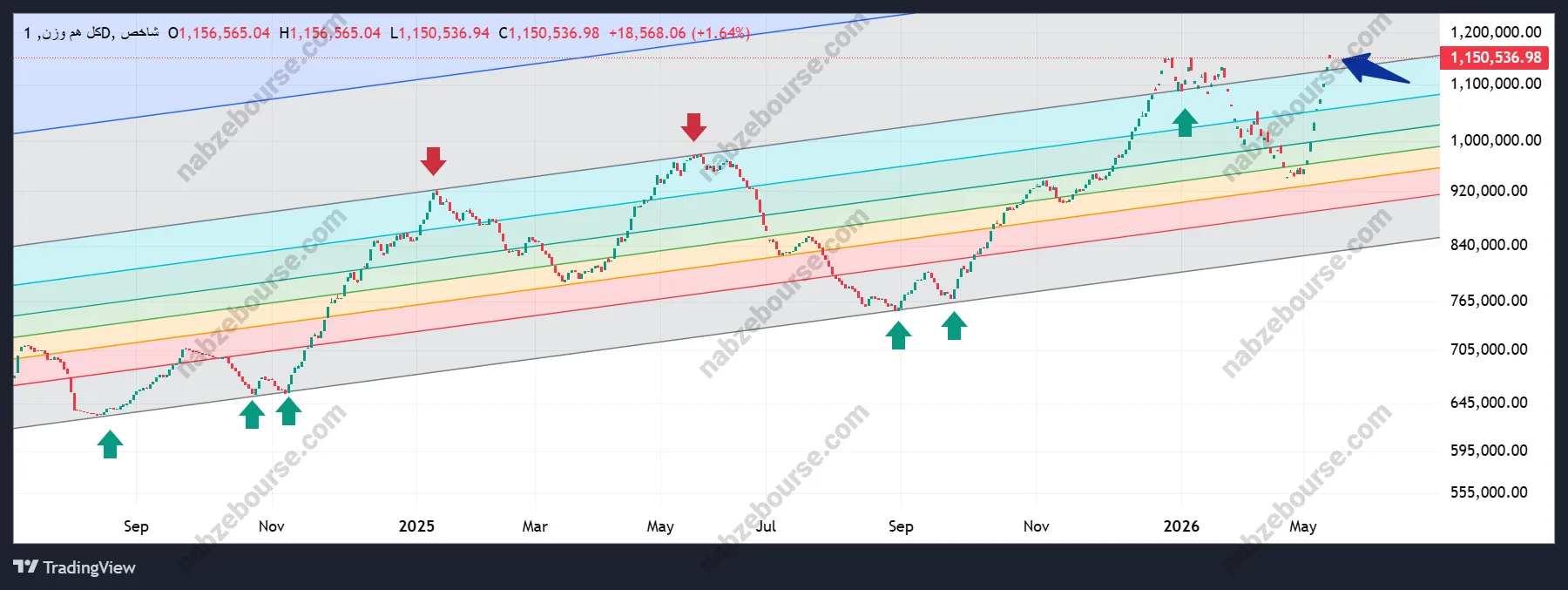The height and width of the screenshot is (590, 1568).
Task: Select the Nov label preceding 2025
Action: coord(272,526)
